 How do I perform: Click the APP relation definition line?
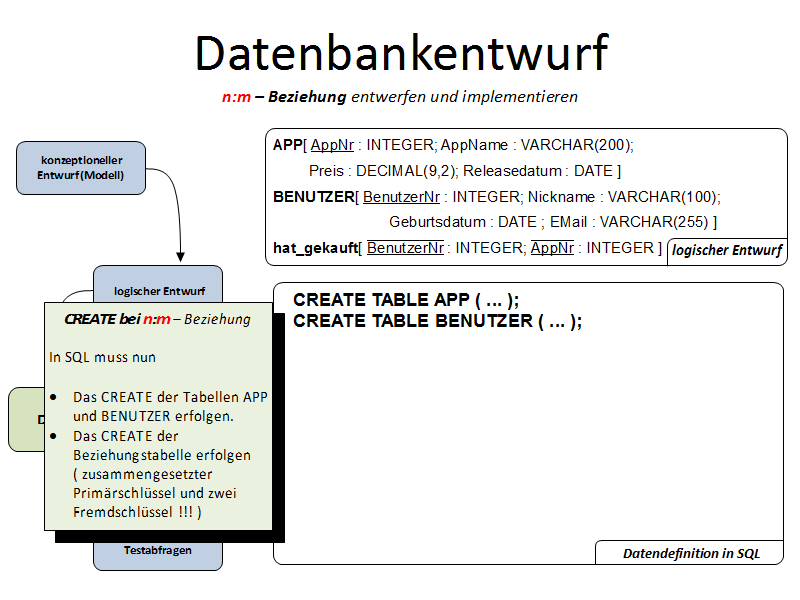coord(453,145)
